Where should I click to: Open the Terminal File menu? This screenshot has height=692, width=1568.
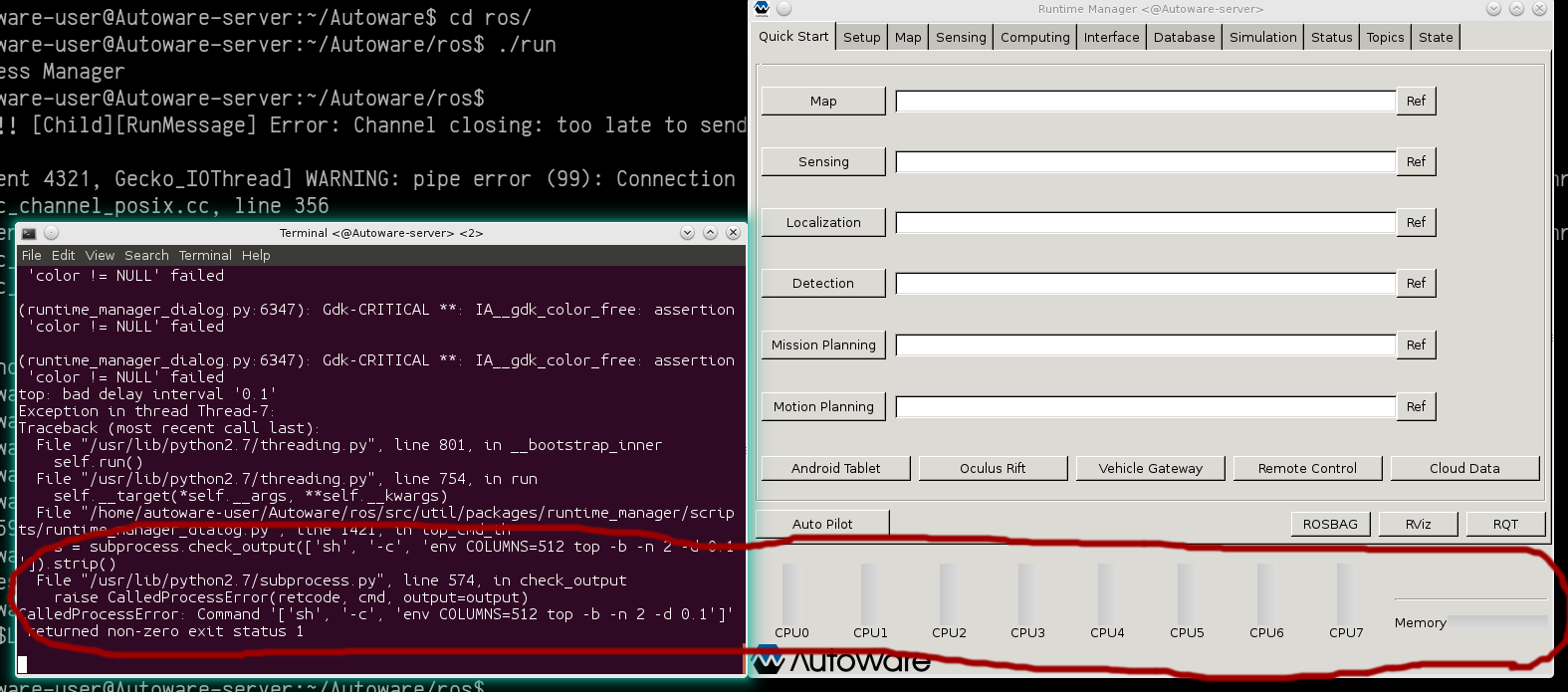[32, 256]
